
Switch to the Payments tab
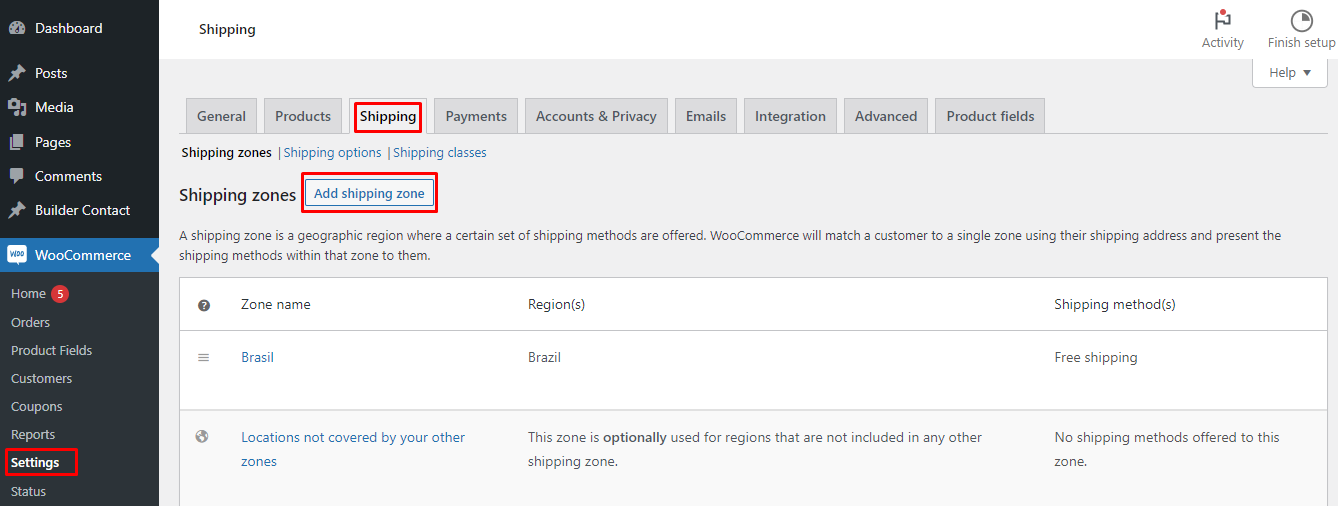(476, 116)
